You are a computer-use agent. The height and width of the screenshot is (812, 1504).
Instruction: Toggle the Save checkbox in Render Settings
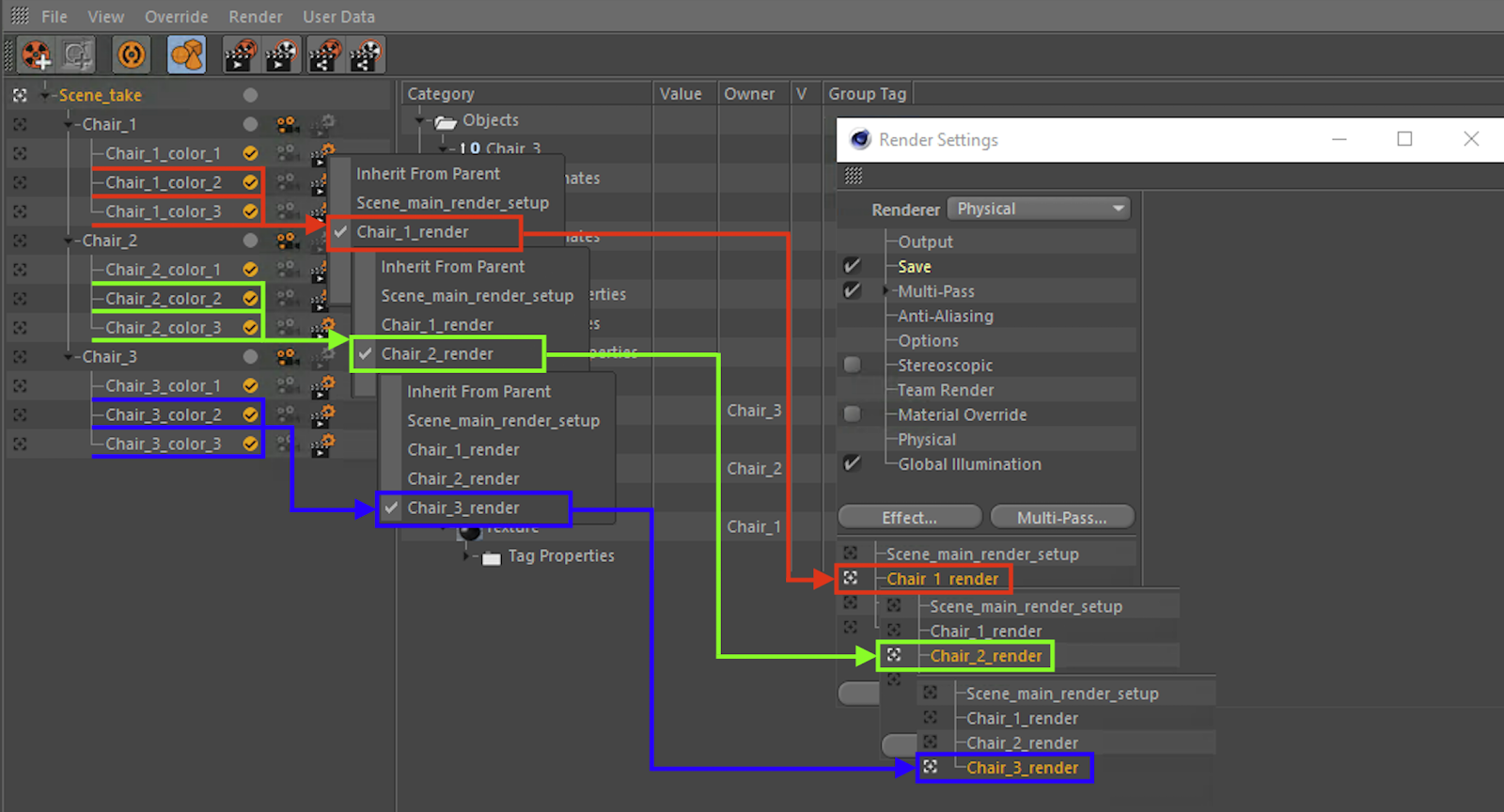point(852,266)
